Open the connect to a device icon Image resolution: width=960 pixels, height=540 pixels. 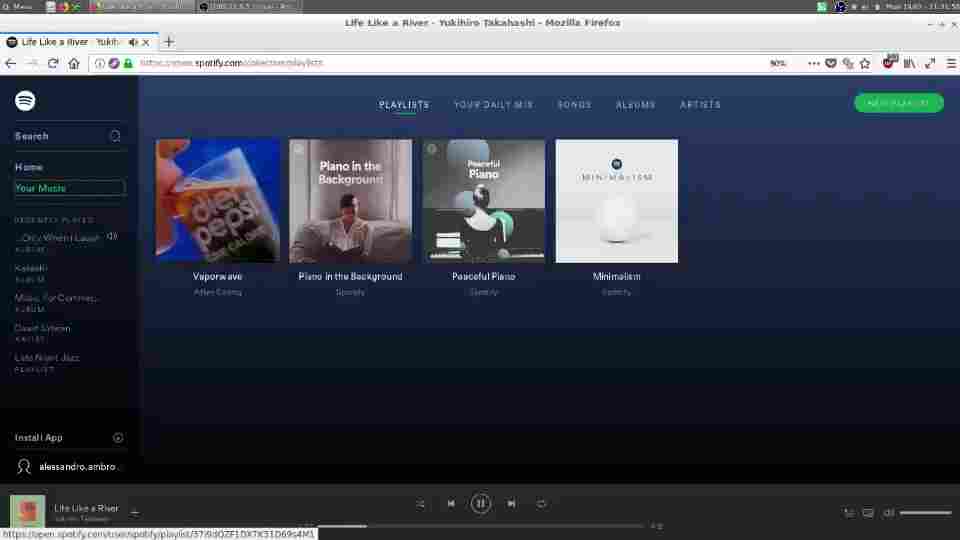(x=868, y=513)
